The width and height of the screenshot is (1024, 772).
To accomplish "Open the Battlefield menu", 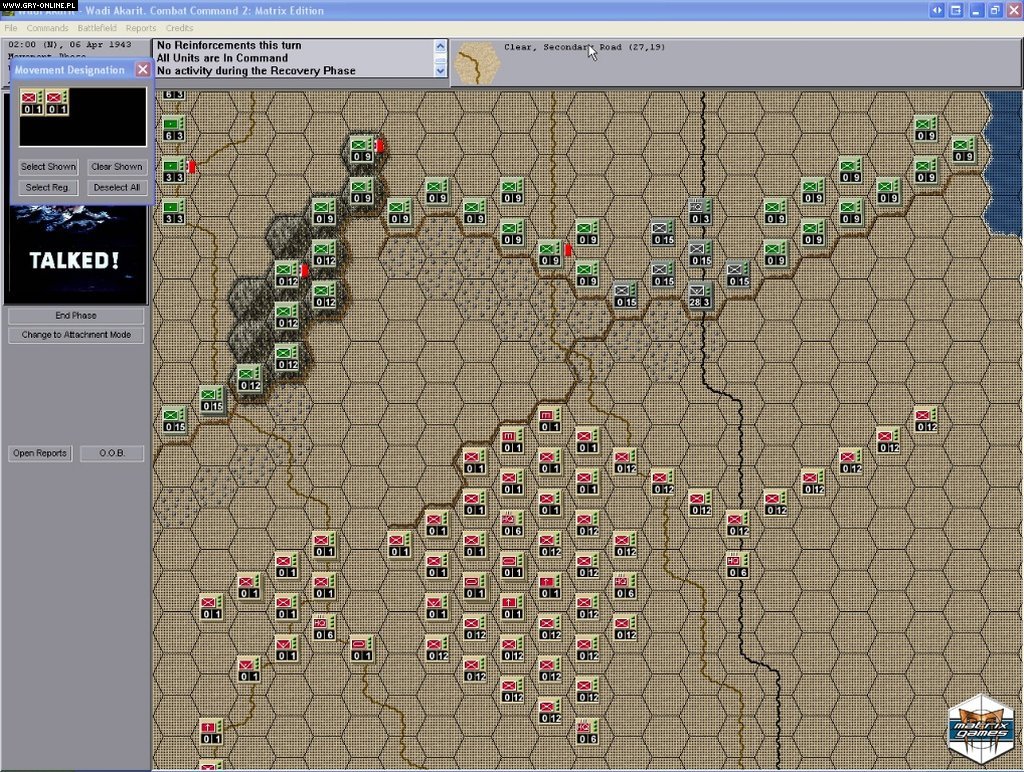I will pyautogui.click(x=97, y=27).
